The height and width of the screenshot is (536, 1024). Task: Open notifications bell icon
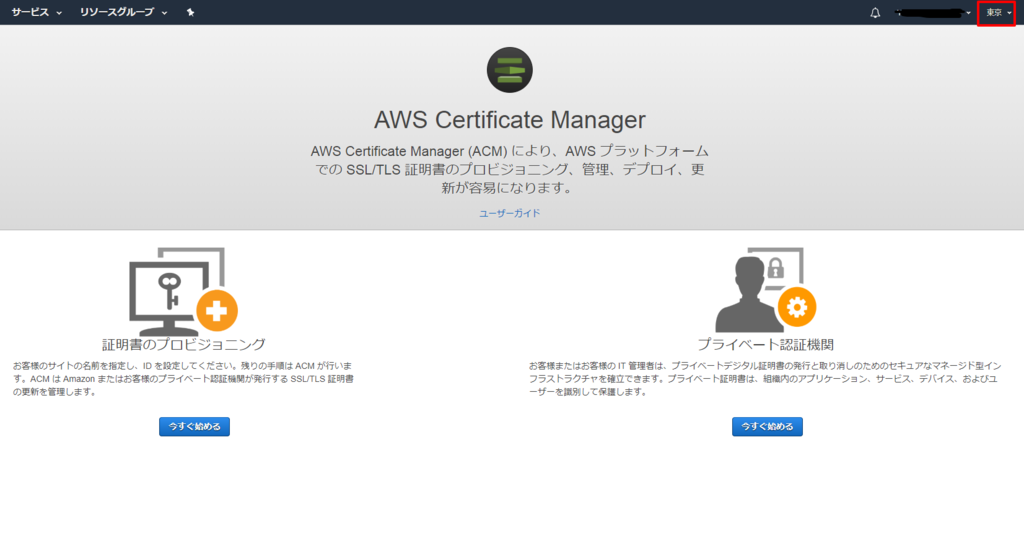click(875, 12)
